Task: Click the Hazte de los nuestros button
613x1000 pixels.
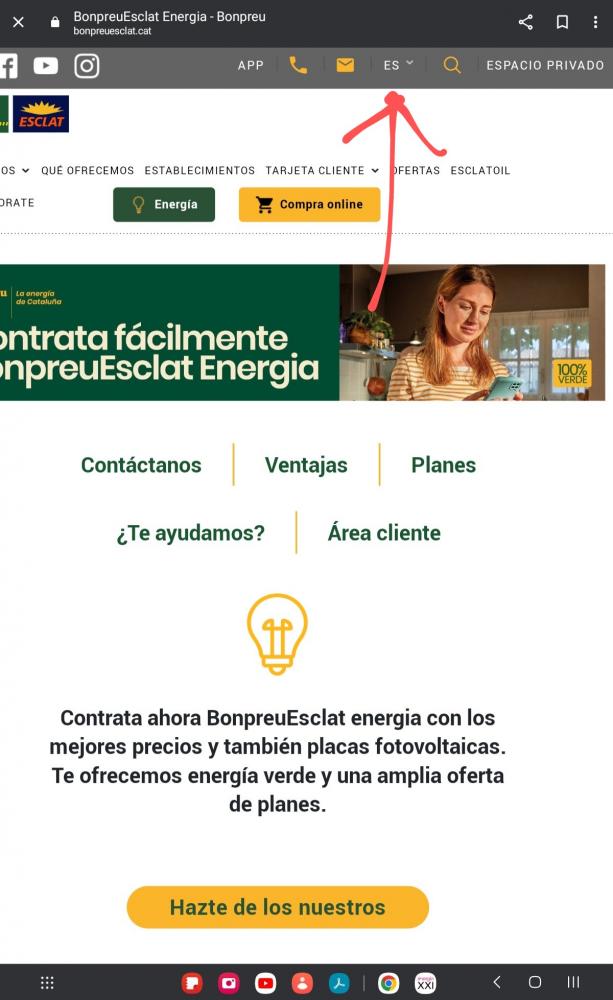Action: 277,907
